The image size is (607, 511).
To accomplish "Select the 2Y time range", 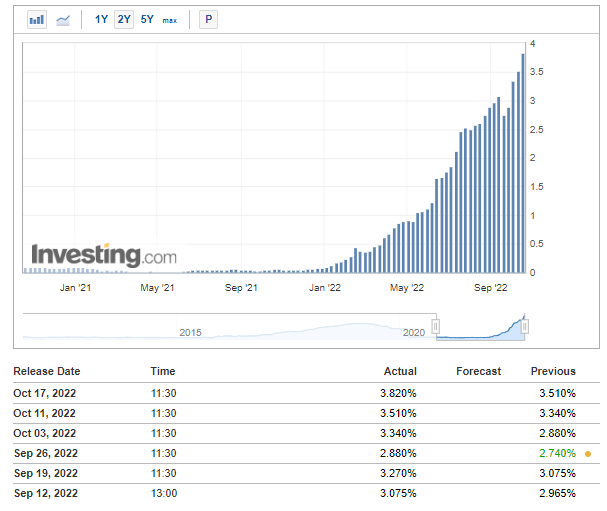I will 124,19.
